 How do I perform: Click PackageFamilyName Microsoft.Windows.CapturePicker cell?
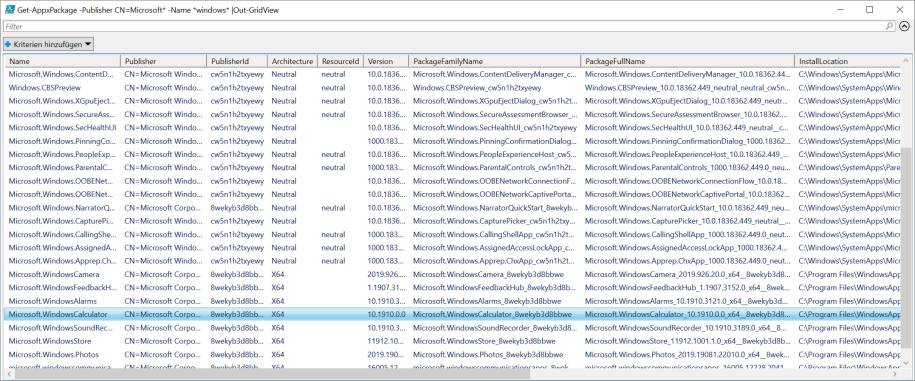495,221
